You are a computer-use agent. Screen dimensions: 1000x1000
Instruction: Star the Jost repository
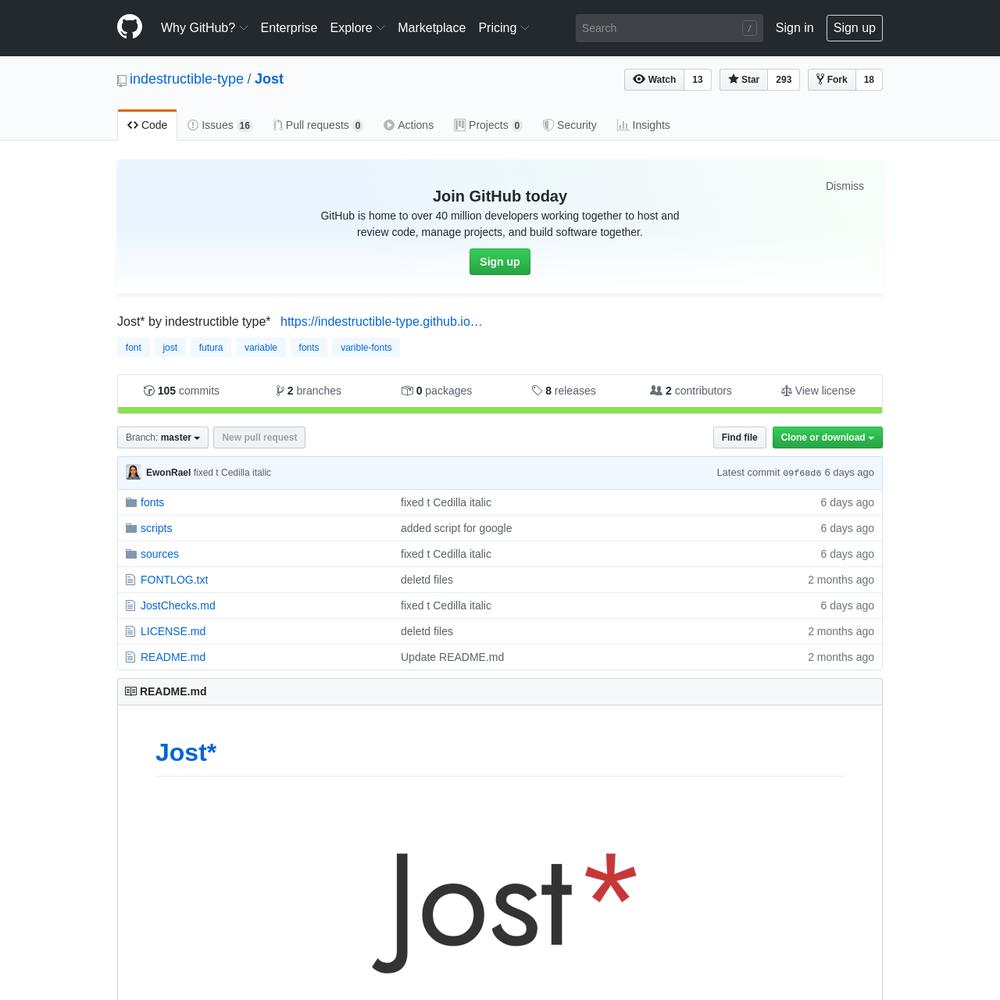pyautogui.click(x=744, y=80)
